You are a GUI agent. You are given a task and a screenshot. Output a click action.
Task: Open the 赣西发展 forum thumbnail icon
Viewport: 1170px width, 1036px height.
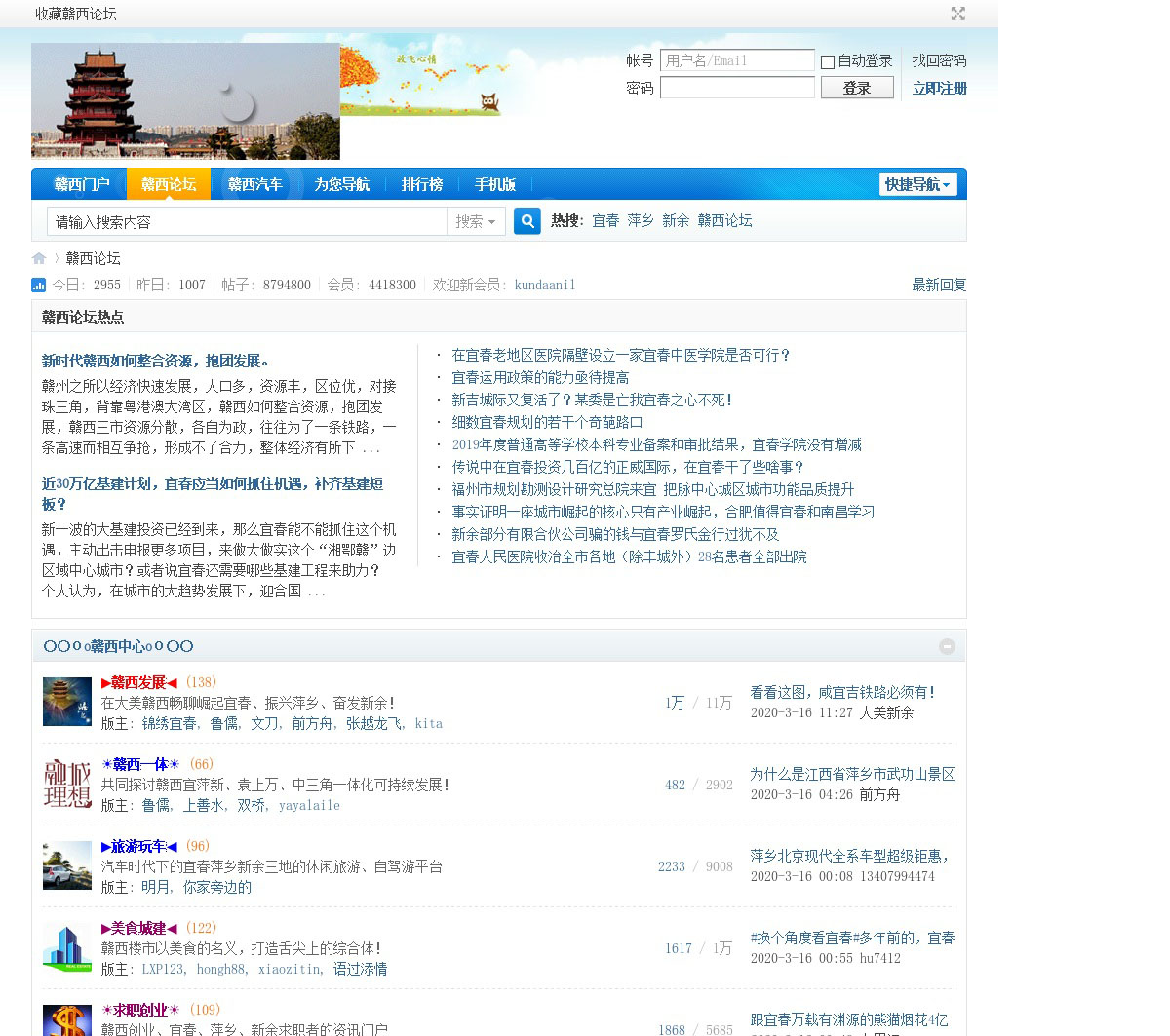pos(67,702)
